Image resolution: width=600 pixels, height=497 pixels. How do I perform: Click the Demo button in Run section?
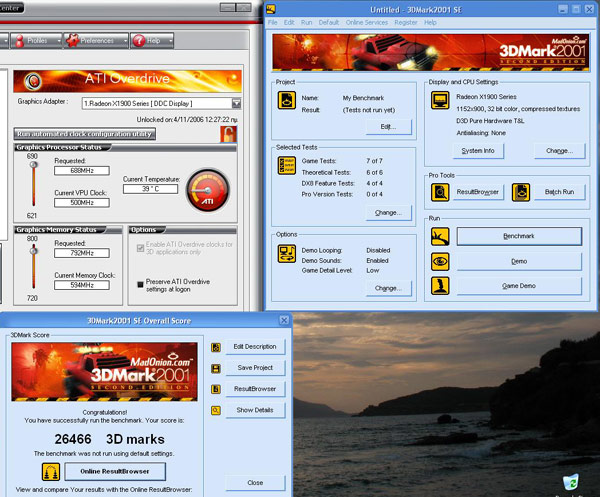pyautogui.click(x=519, y=262)
